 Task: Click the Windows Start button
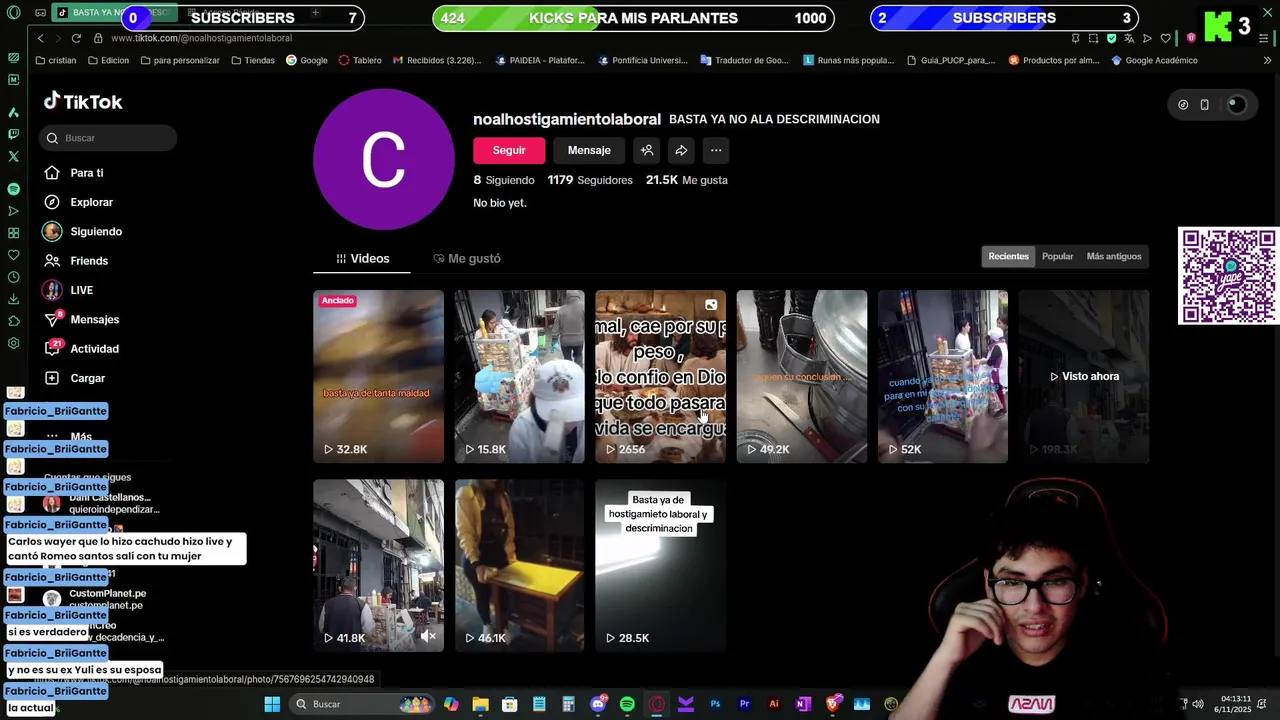tap(272, 704)
